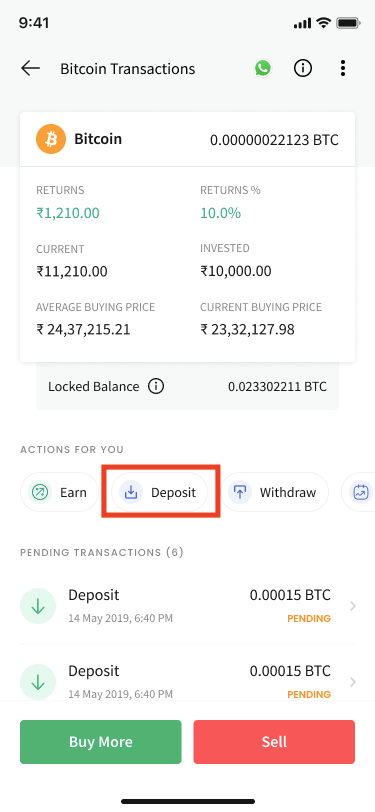375x812 pixels.
Task: Open the three-dot overflow menu
Action: coord(342,68)
